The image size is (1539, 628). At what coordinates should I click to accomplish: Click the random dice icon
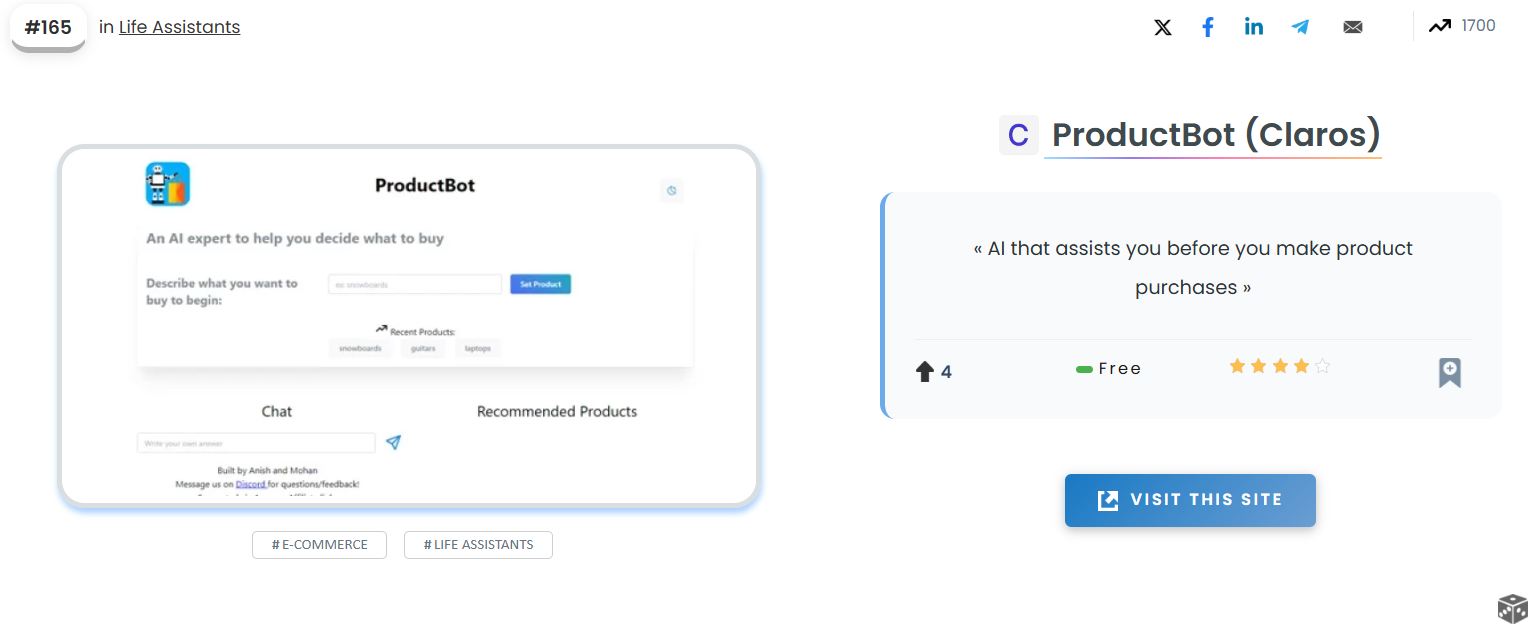[1512, 607]
